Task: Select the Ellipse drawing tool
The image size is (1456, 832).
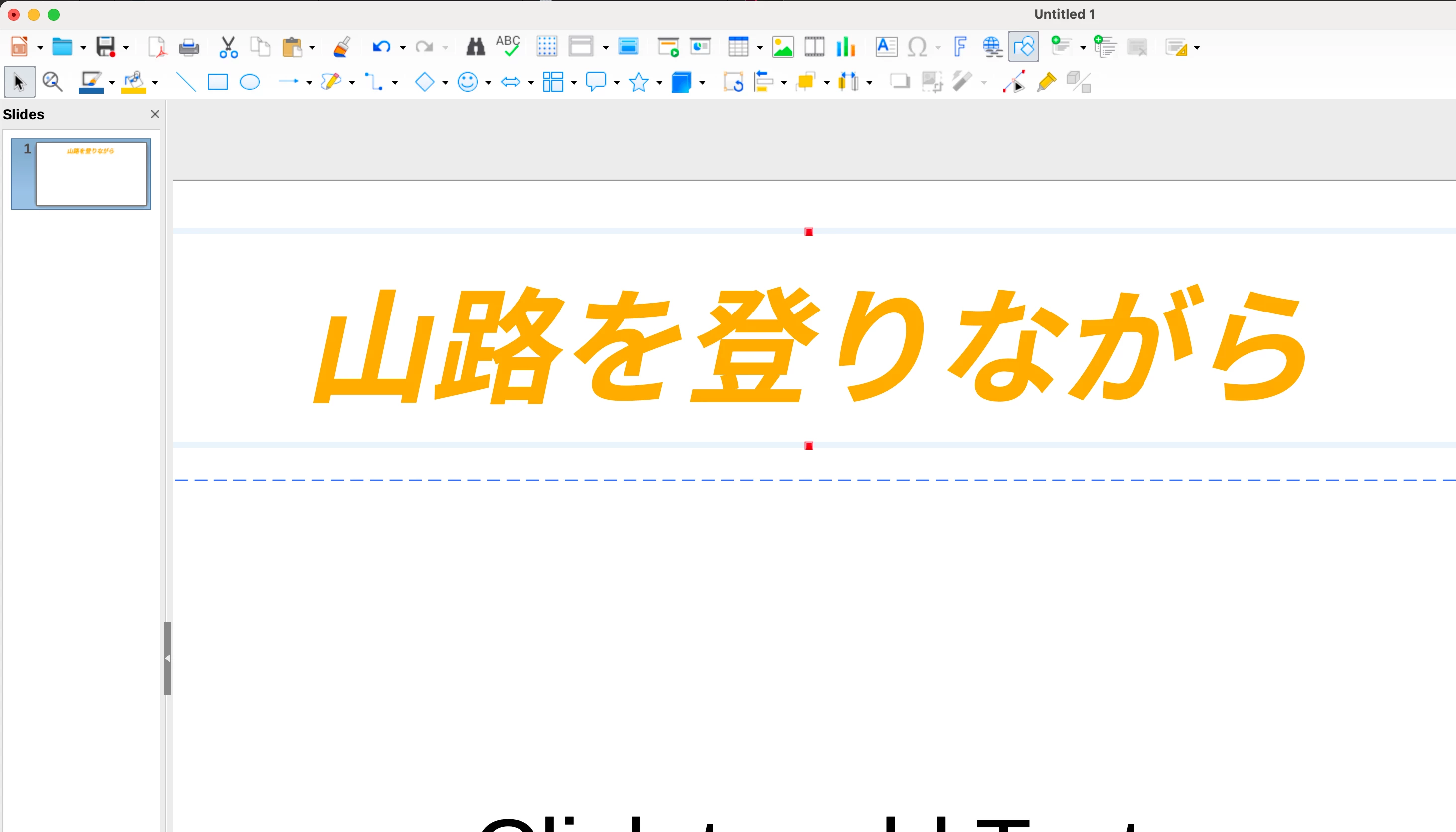Action: click(250, 82)
